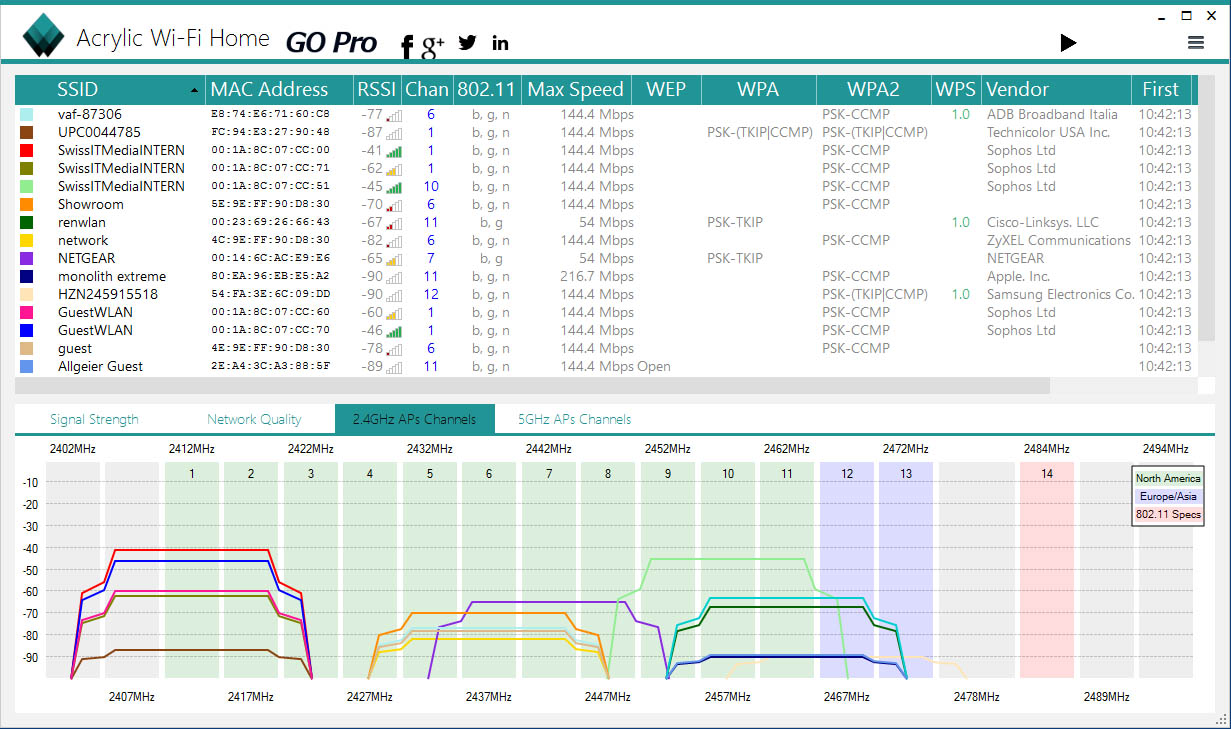Select the Allgeier Guest network row
Viewport: 1231px width, 729px height.
[606, 366]
